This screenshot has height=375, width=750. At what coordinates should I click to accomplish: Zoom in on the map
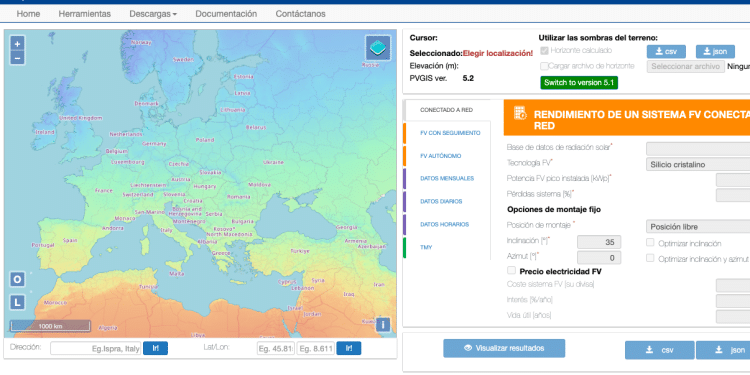coord(17,44)
